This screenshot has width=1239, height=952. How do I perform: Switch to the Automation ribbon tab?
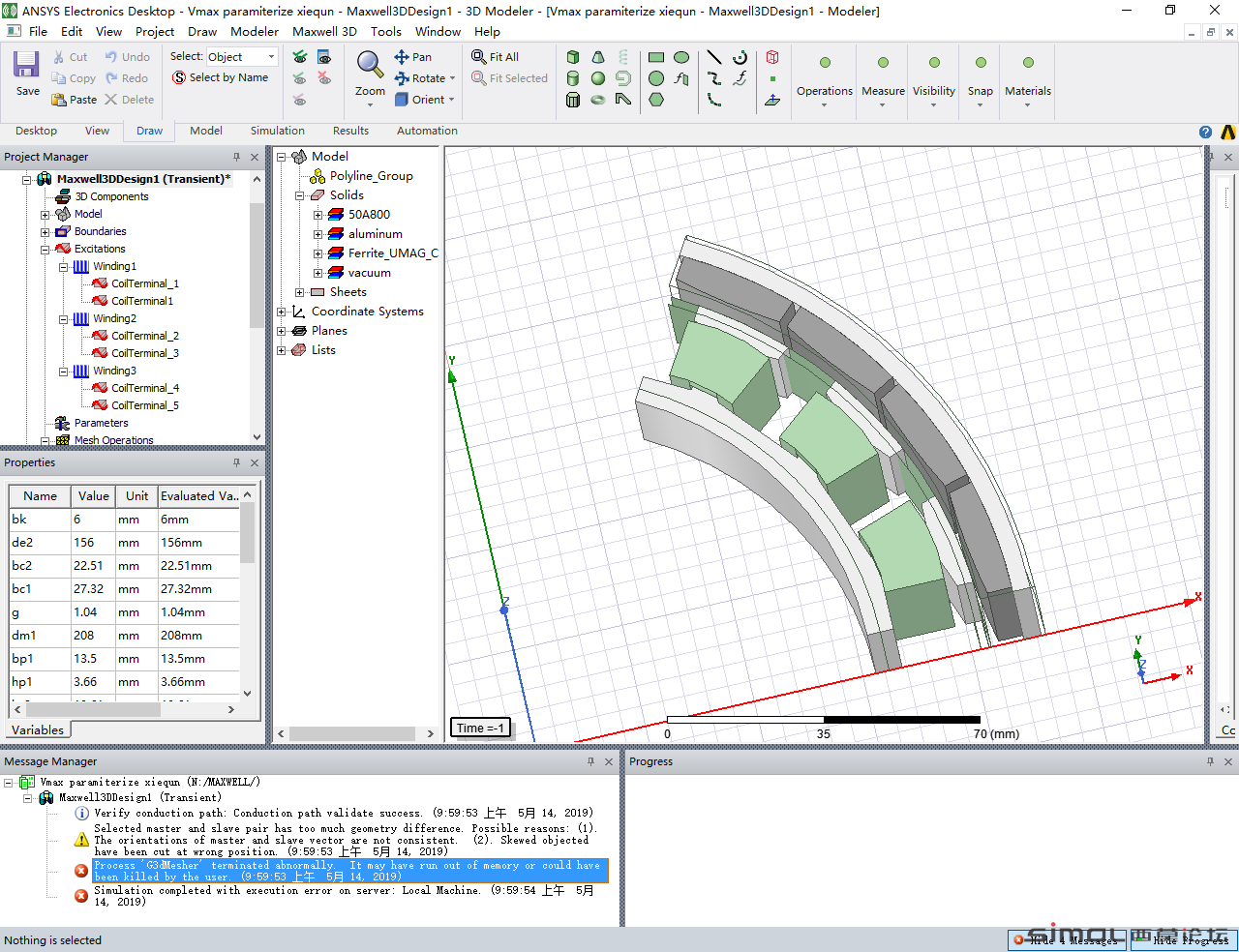(427, 131)
